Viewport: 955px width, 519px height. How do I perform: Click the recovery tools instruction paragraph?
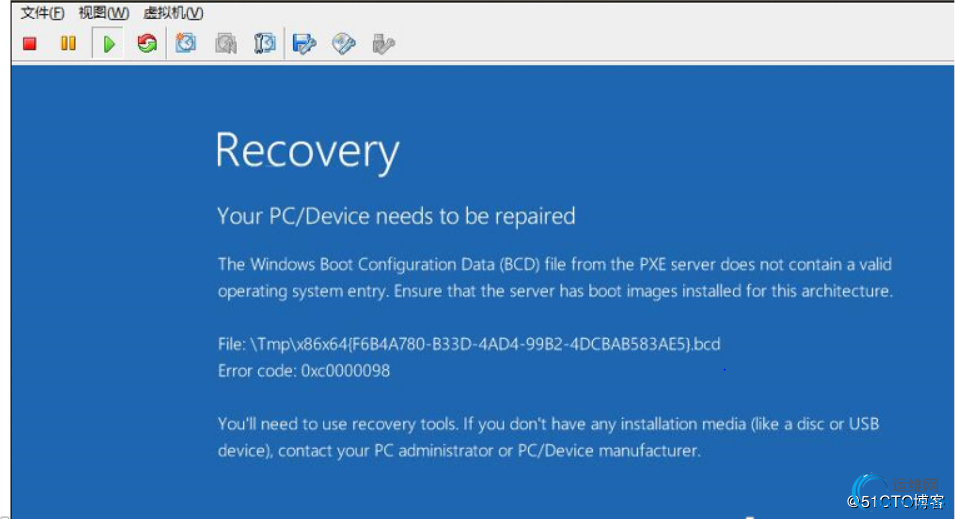548,437
